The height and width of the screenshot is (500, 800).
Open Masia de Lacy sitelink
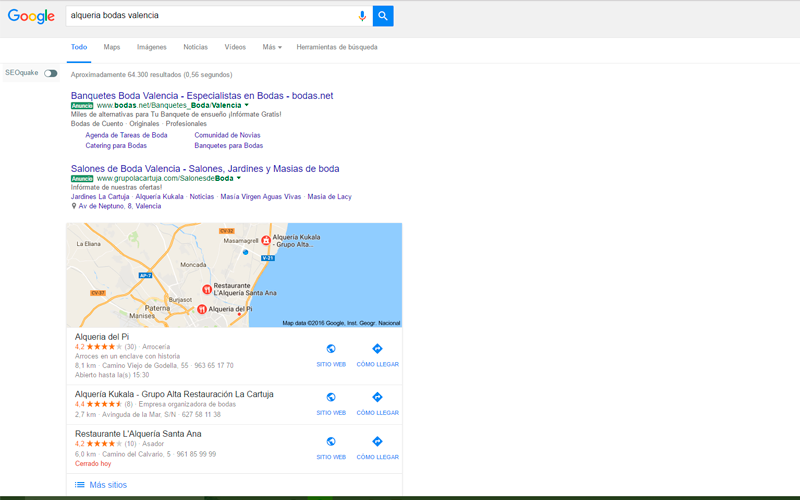point(330,196)
